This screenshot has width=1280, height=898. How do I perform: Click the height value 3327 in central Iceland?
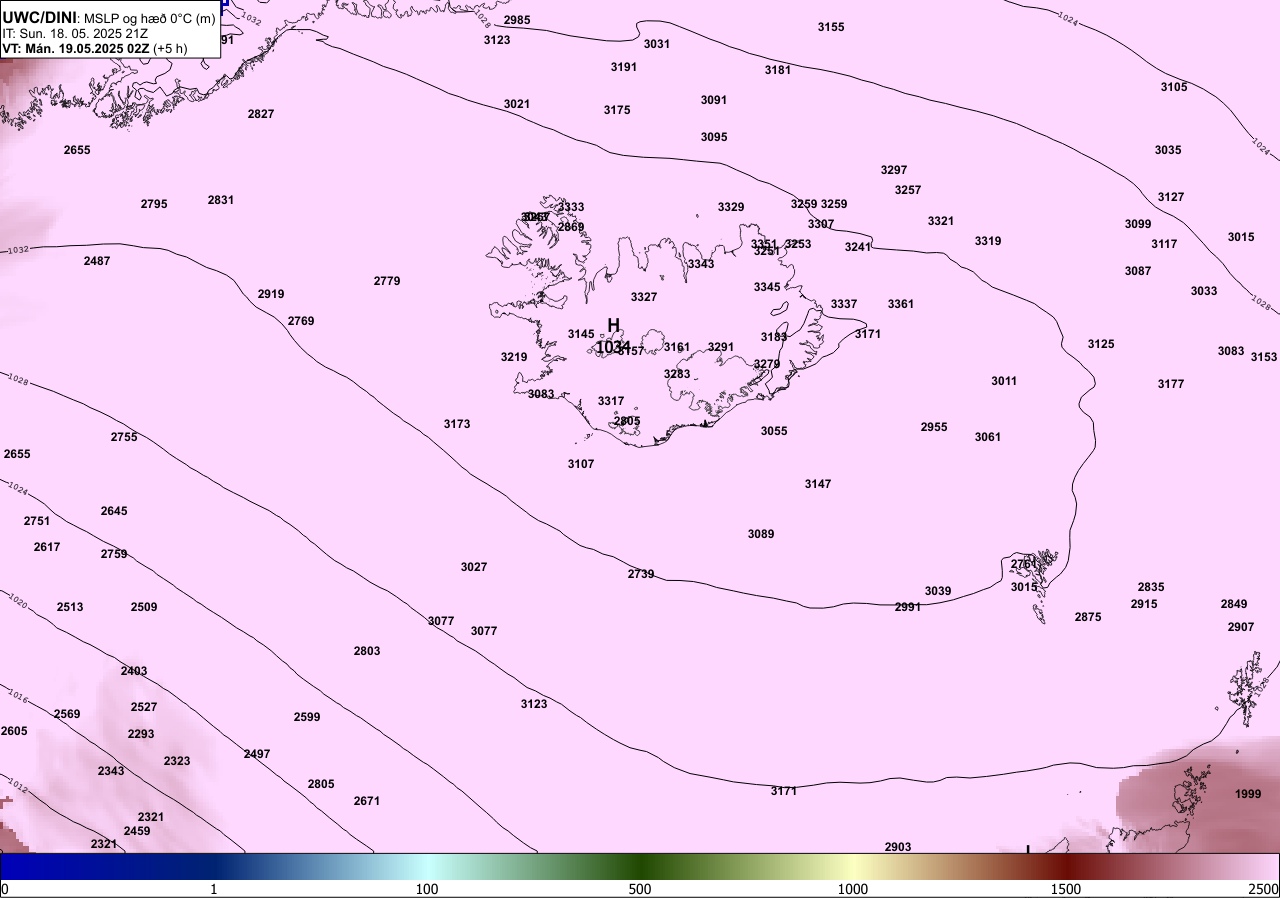click(644, 297)
